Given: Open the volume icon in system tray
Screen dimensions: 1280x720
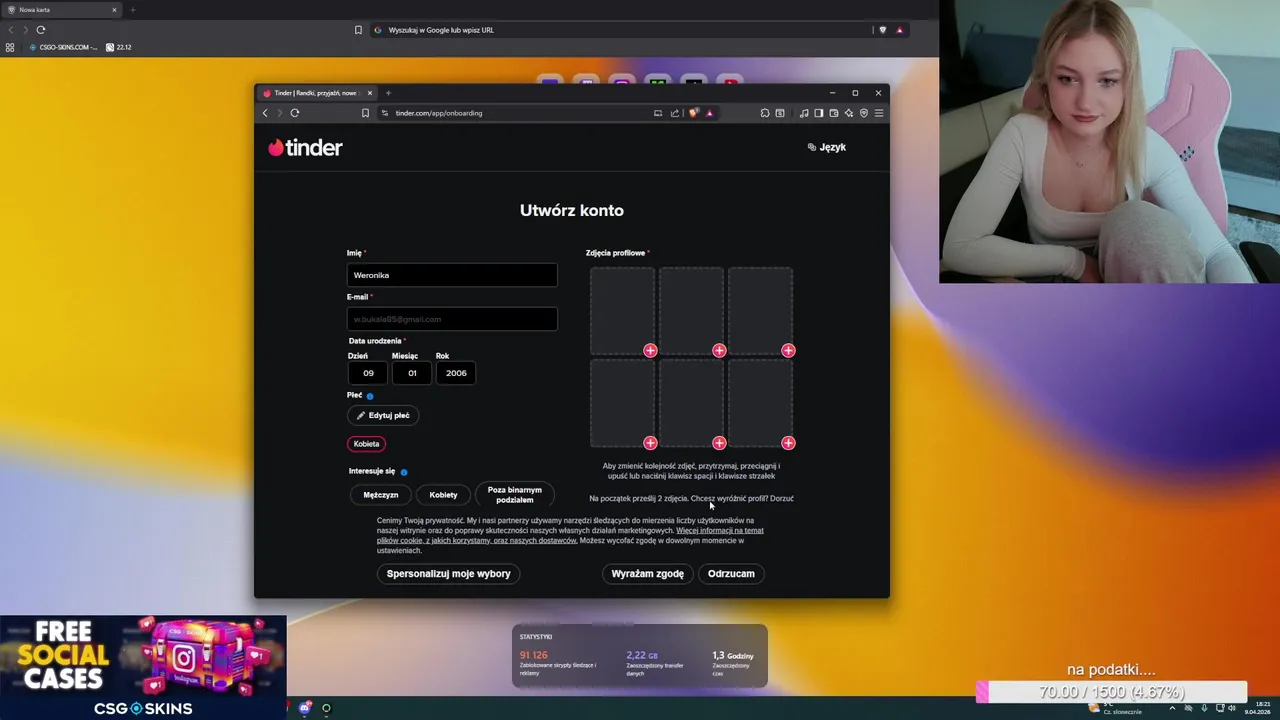Looking at the screenshot, I should [x=1232, y=708].
